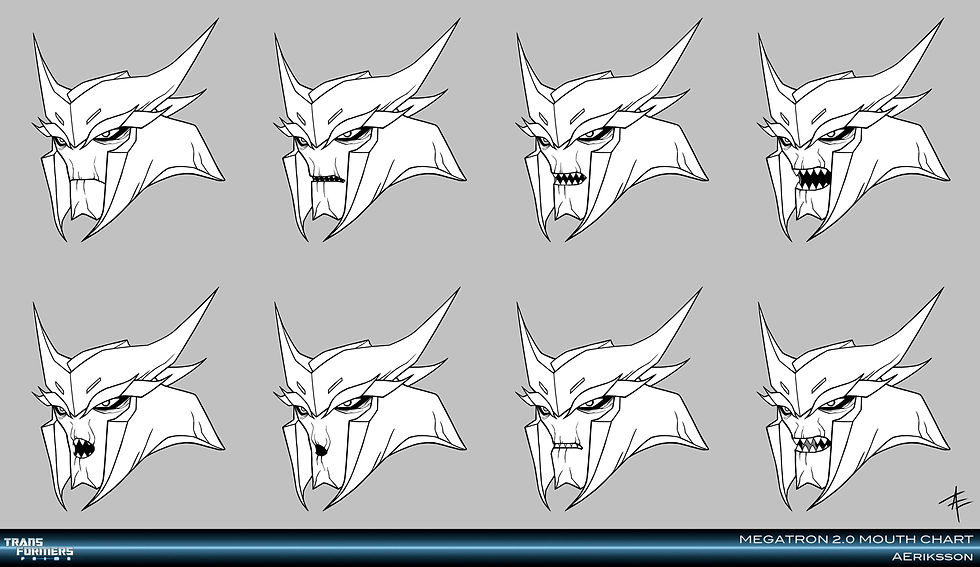Select the head with small round open mouth
This screenshot has height=567, width=980.
click(x=128, y=399)
